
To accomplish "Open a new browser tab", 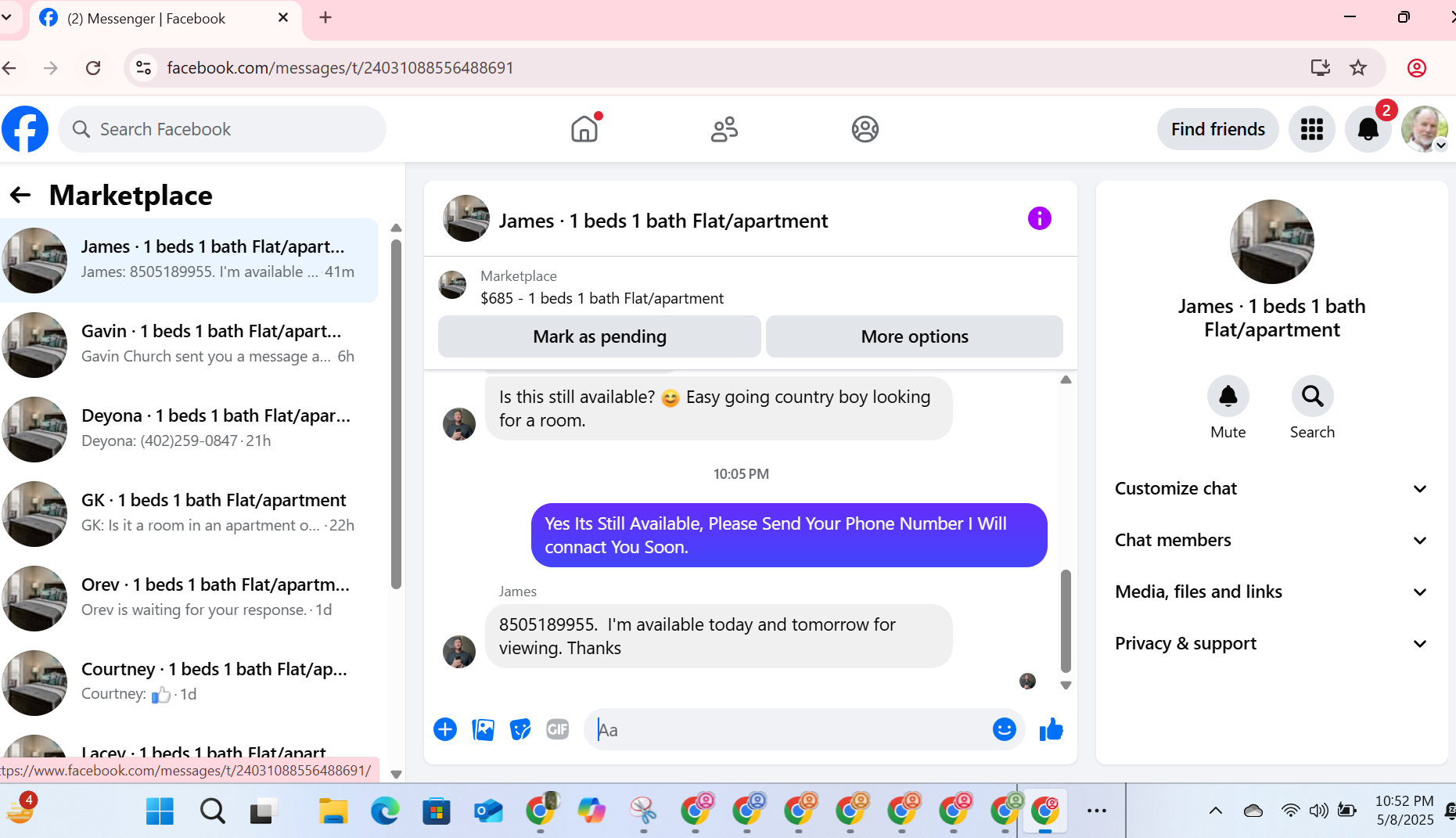I will pos(325,17).
